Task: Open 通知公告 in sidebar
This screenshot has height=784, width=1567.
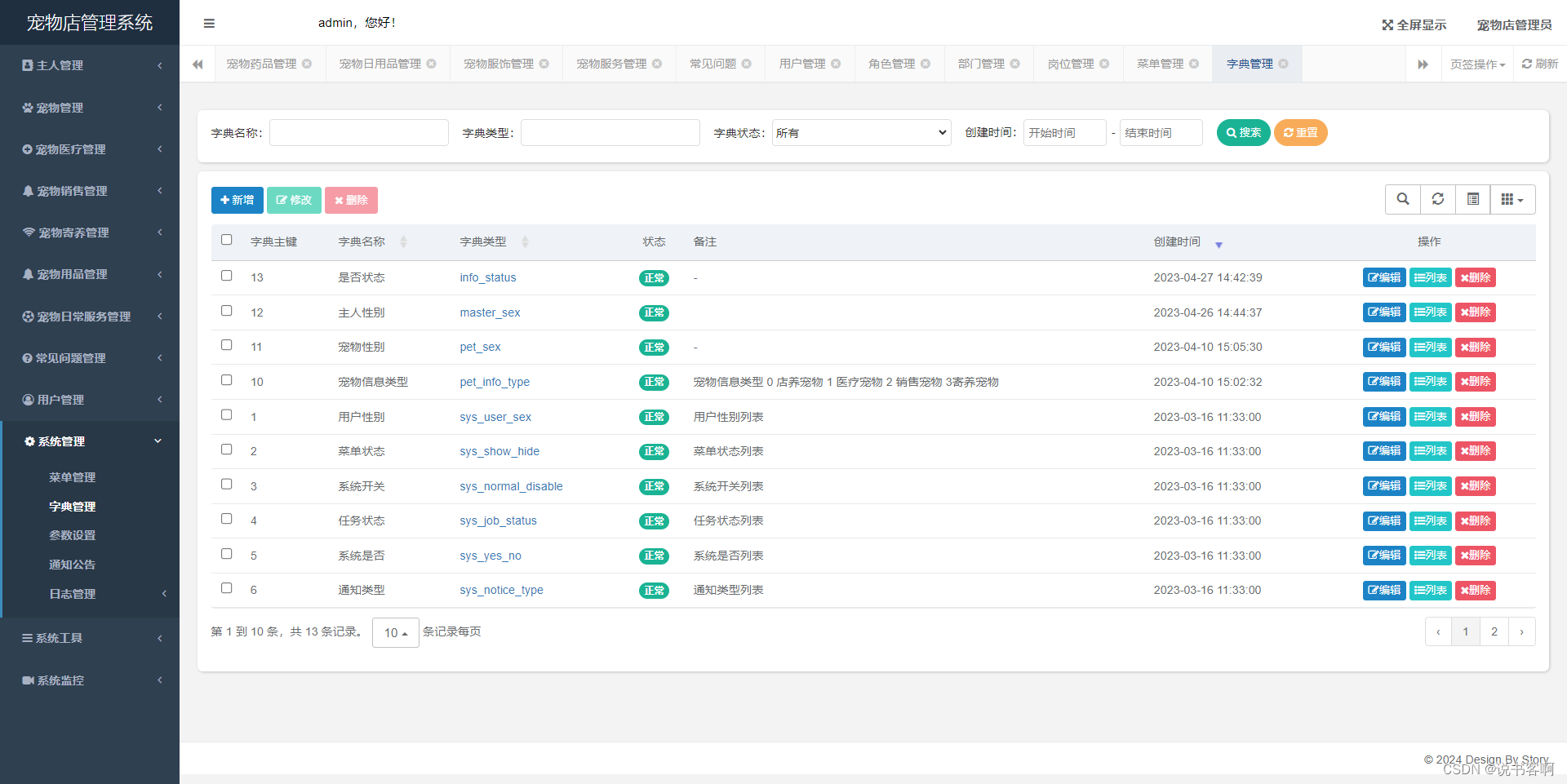Action: click(73, 565)
